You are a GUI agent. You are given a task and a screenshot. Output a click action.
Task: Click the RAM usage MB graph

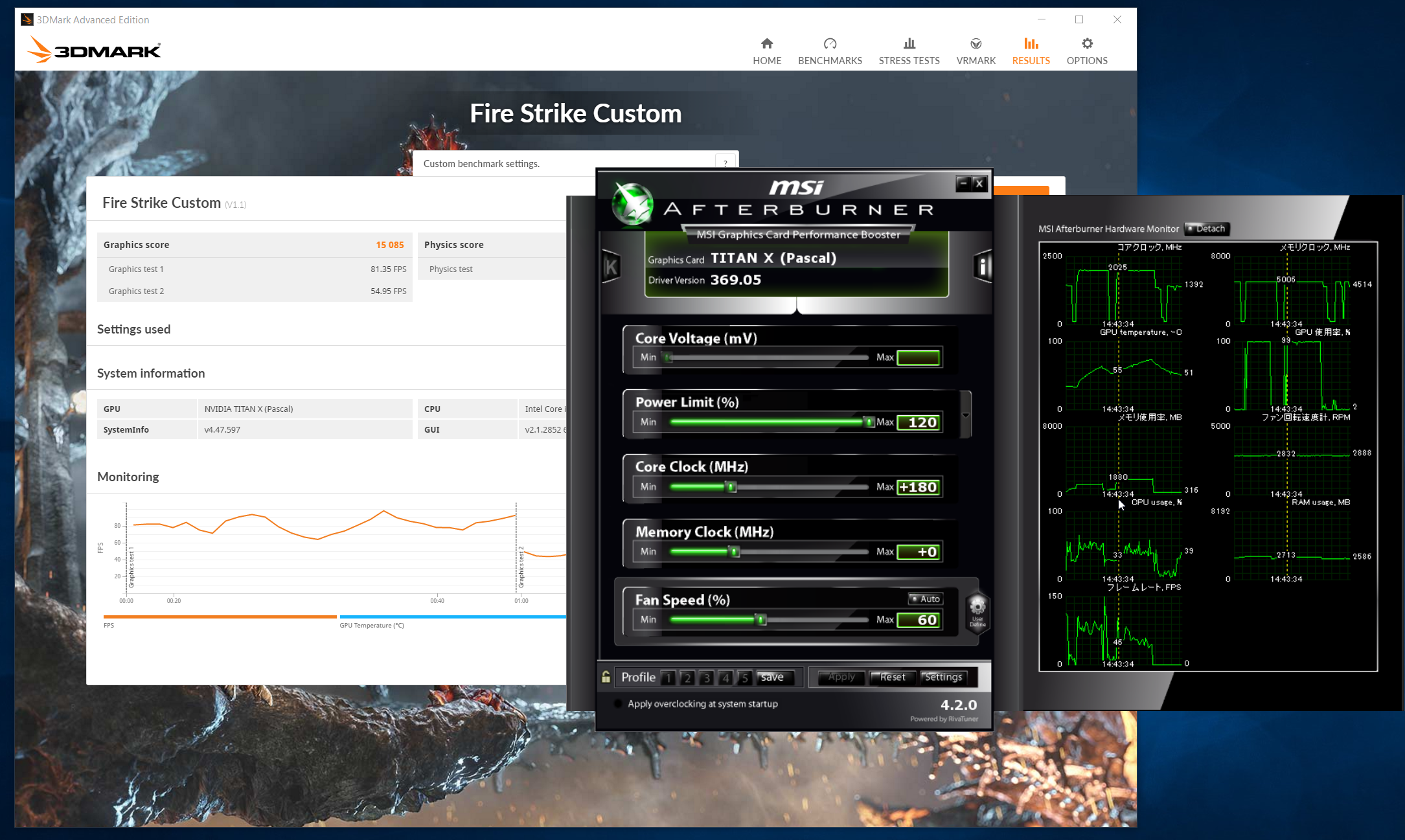point(1292,545)
